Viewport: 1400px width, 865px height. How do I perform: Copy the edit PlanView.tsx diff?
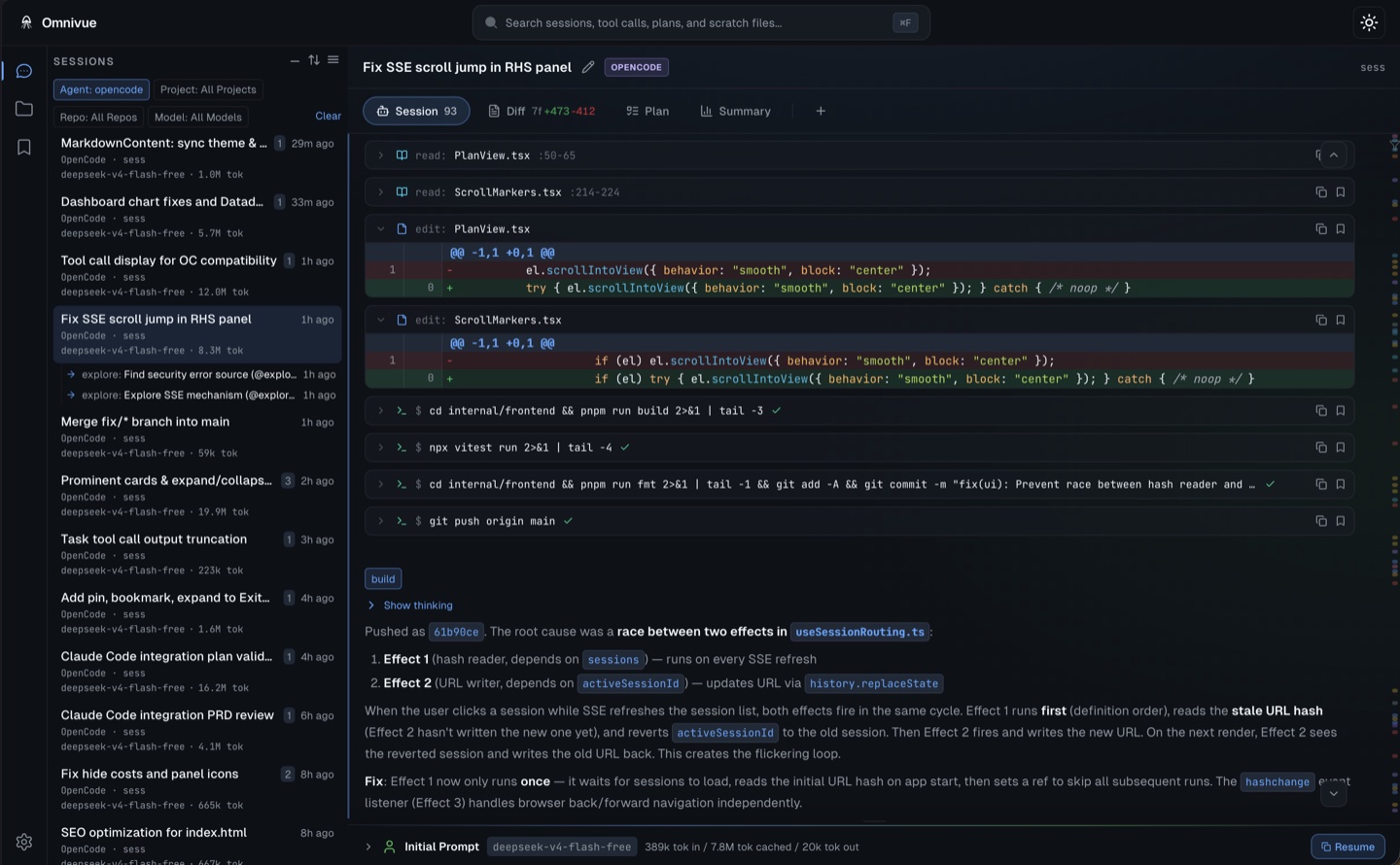coord(1321,229)
